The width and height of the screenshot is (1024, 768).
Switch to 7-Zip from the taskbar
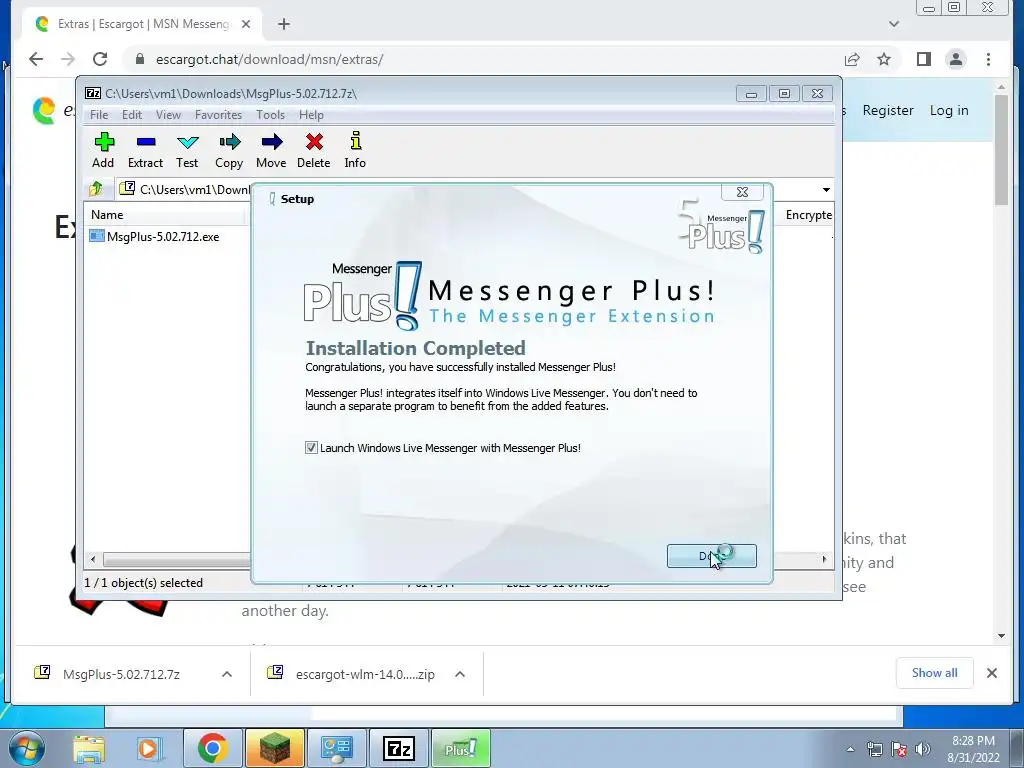click(399, 748)
